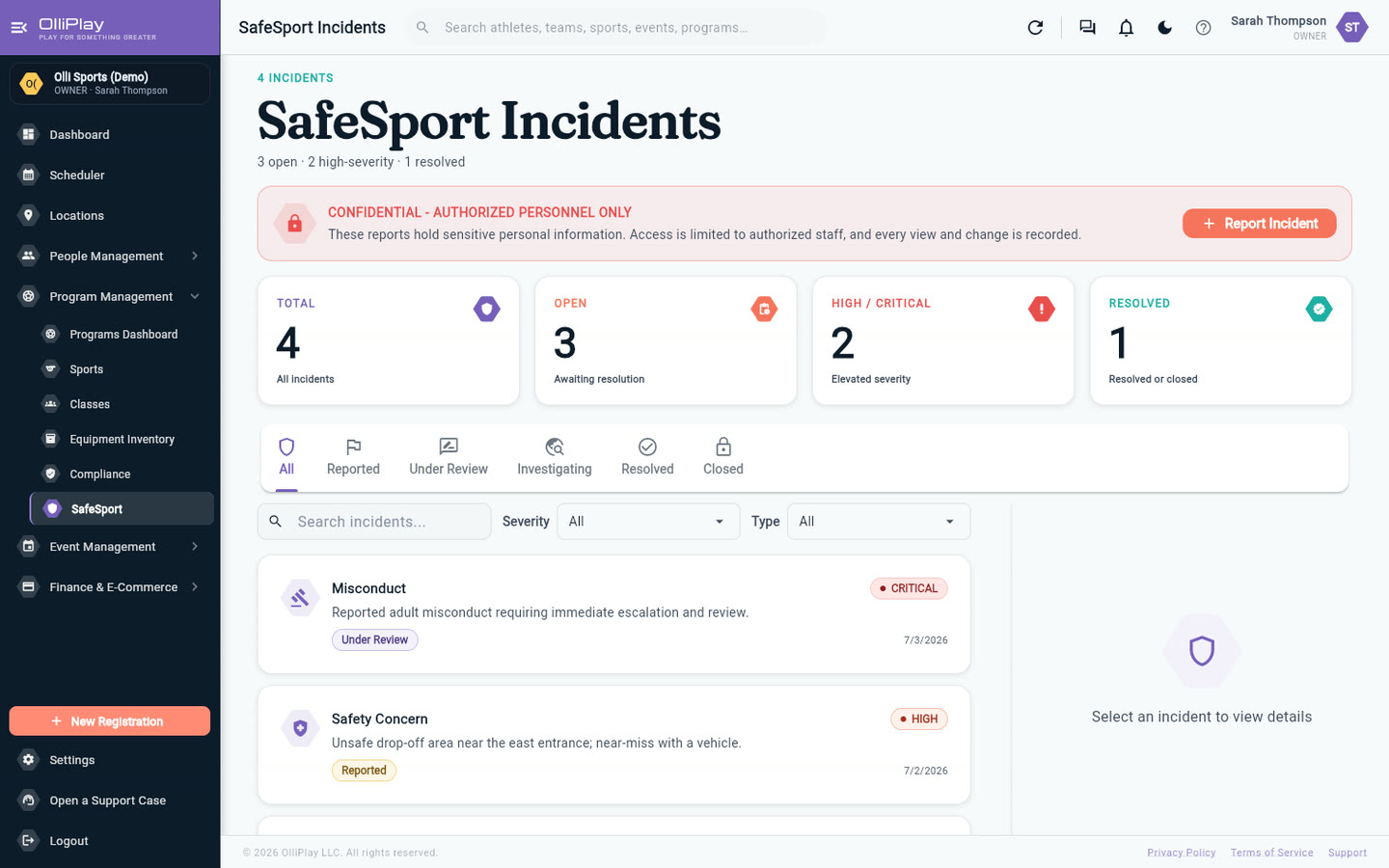Click the CRITICAL severity badge
Image resolution: width=1389 pixels, height=868 pixels.
pyautogui.click(x=909, y=588)
